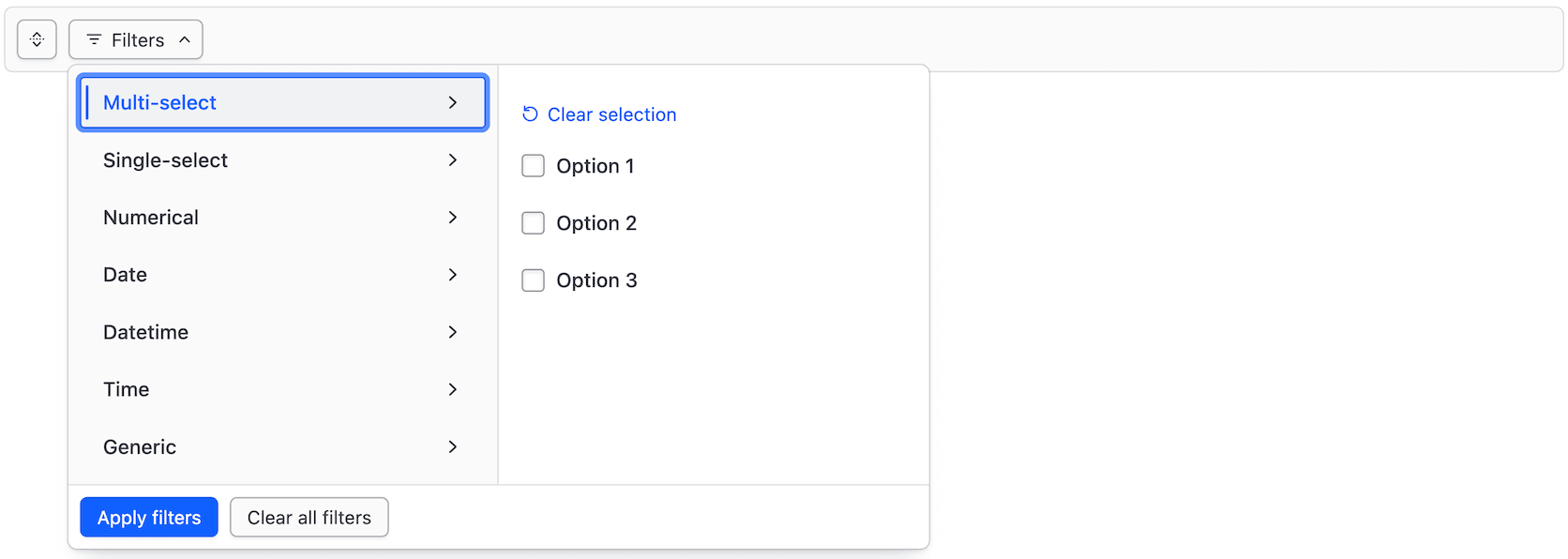Click the chevron on the Time row
The height and width of the screenshot is (559, 1568).
pos(453,389)
